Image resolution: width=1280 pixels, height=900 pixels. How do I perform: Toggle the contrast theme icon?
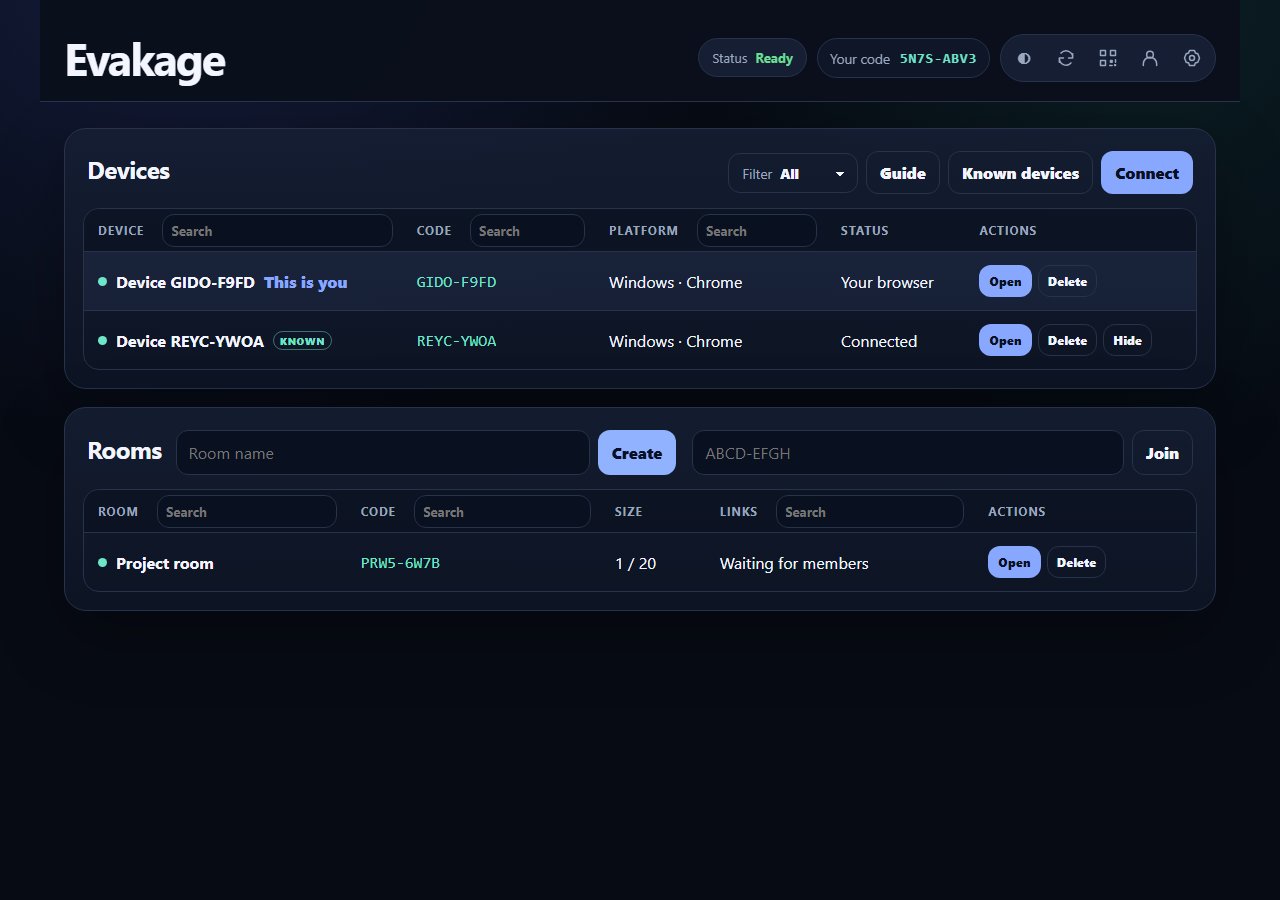point(1024,58)
